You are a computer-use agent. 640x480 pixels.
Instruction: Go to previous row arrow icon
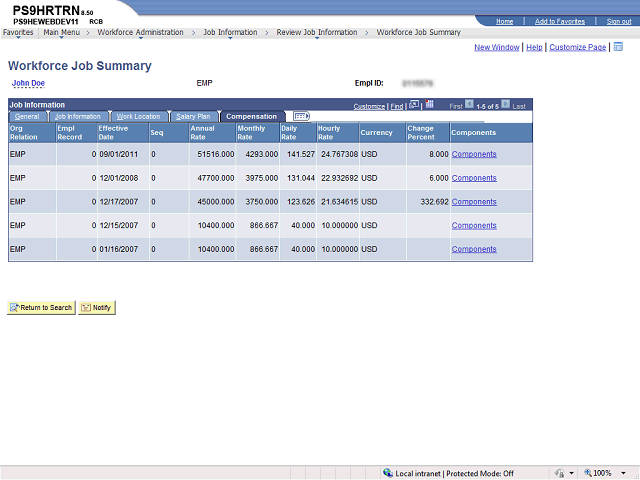(x=469, y=104)
